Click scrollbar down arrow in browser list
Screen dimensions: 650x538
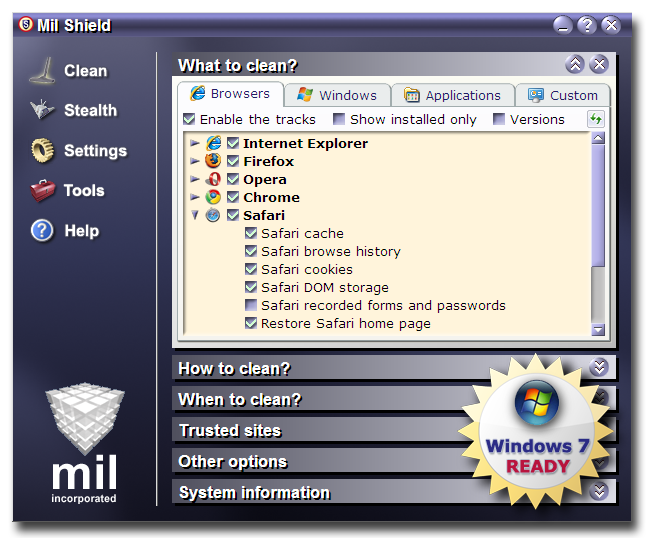tap(598, 330)
